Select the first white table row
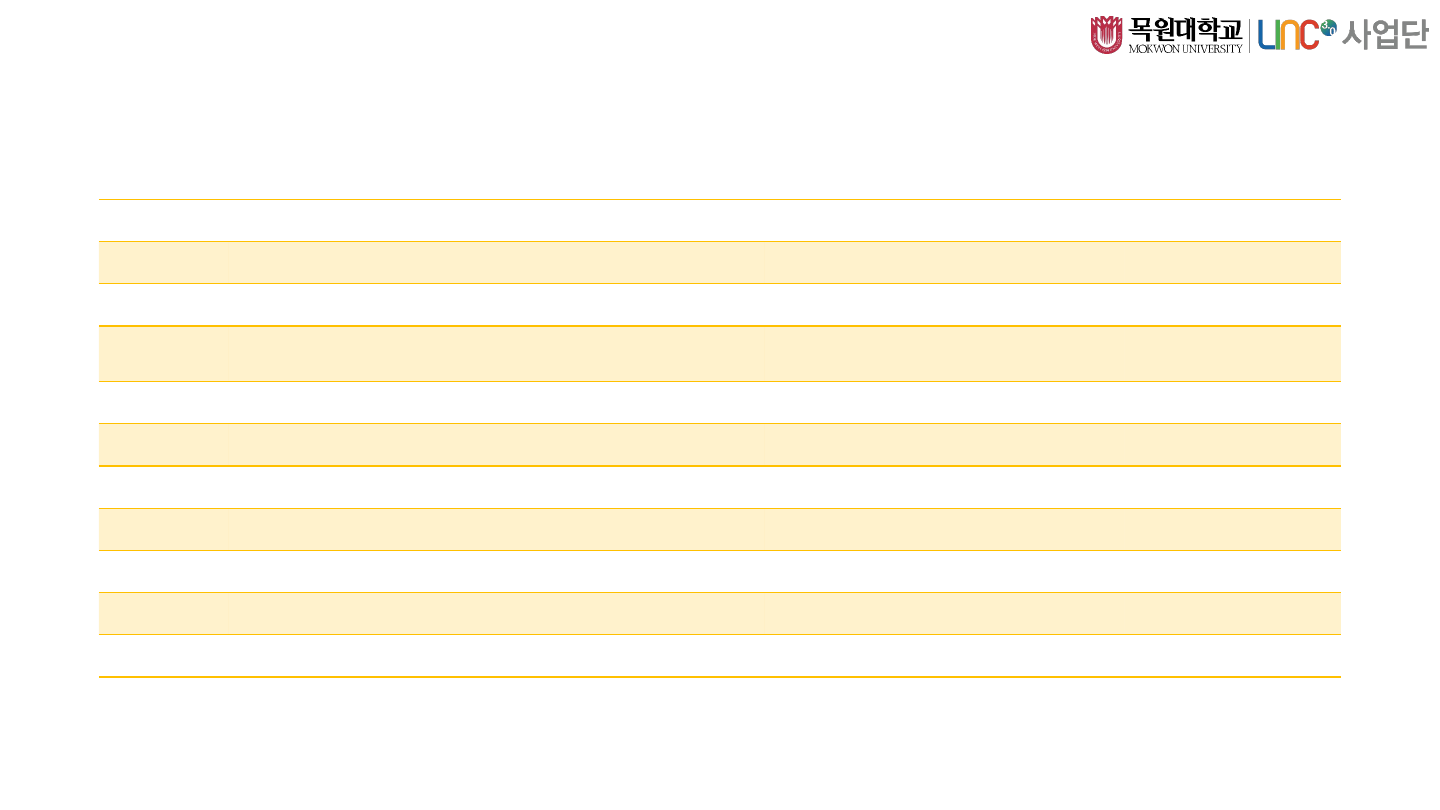Image resolution: width=1440 pixels, height=810 pixels. click(719, 220)
